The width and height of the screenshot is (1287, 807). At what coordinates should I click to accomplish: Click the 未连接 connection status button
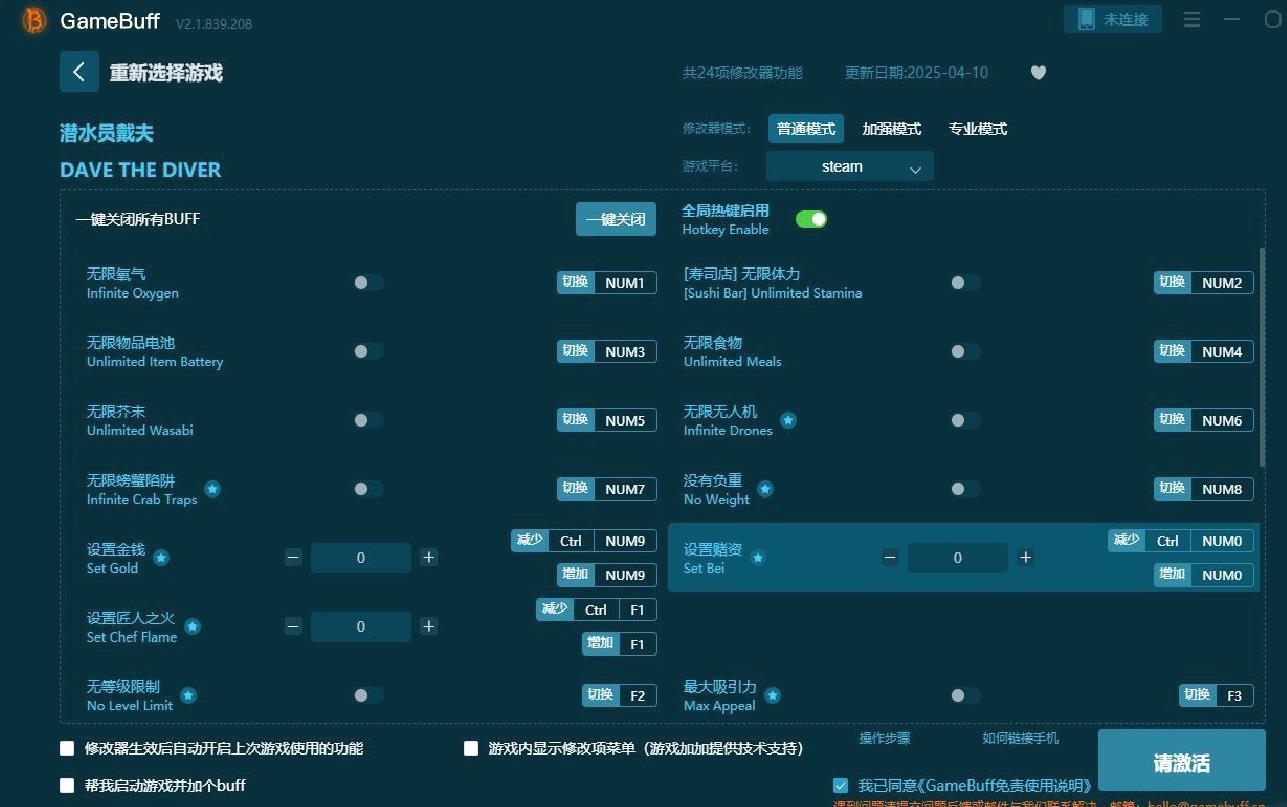(x=1113, y=19)
